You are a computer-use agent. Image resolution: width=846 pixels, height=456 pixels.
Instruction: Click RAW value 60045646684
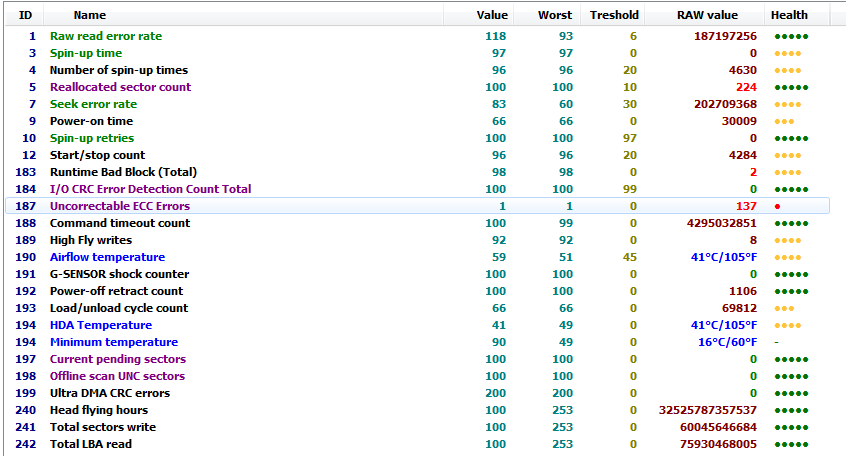tap(718, 427)
